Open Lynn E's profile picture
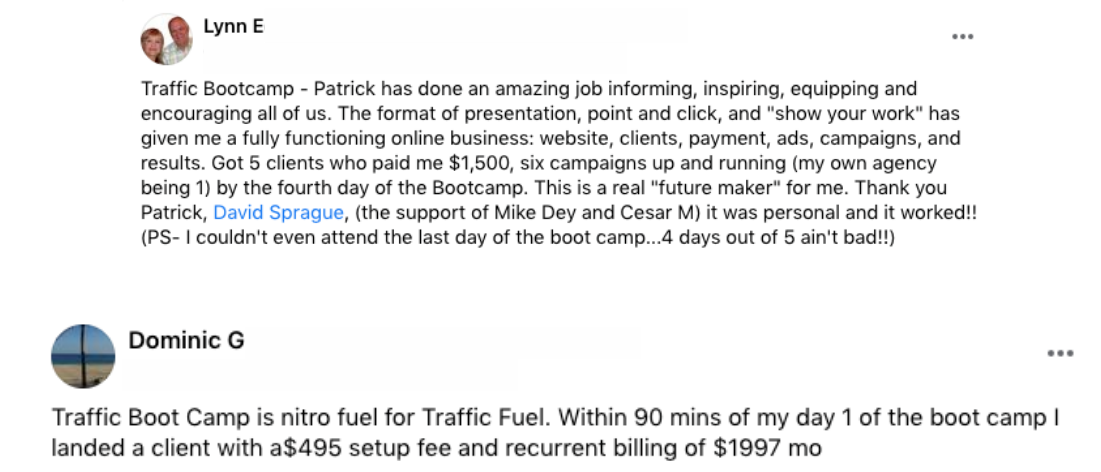Viewport: 1101px width, 472px height. [x=166, y=40]
